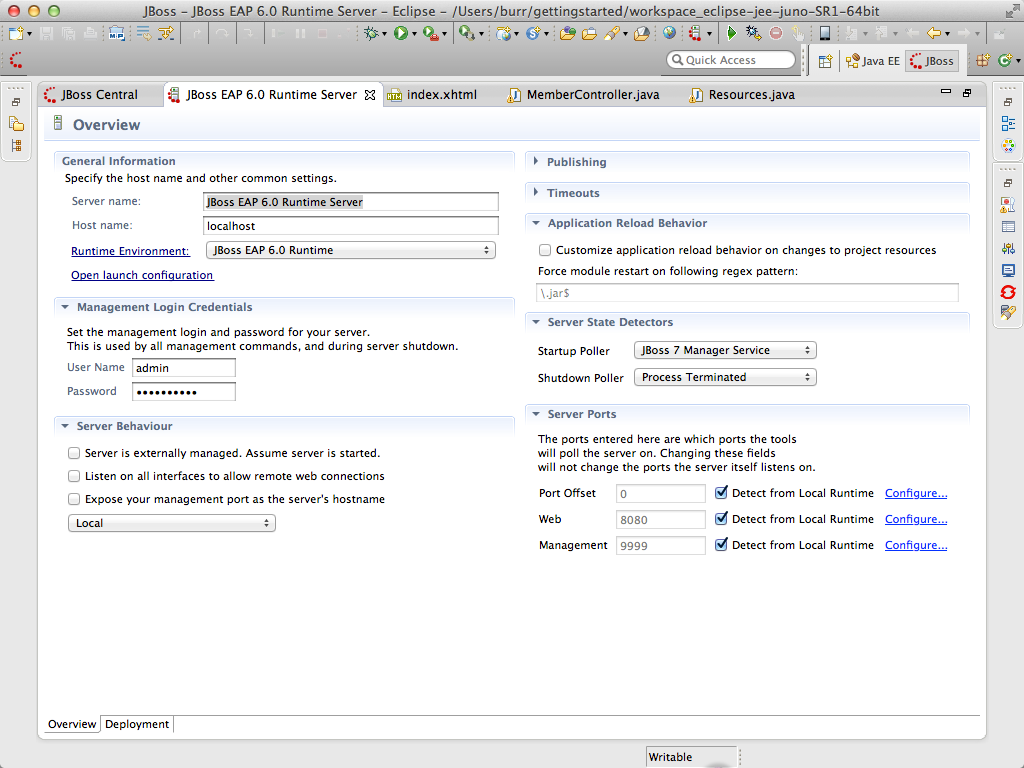This screenshot has height=768, width=1024.
Task: Click the red server toolbar icon
Action: point(694,33)
